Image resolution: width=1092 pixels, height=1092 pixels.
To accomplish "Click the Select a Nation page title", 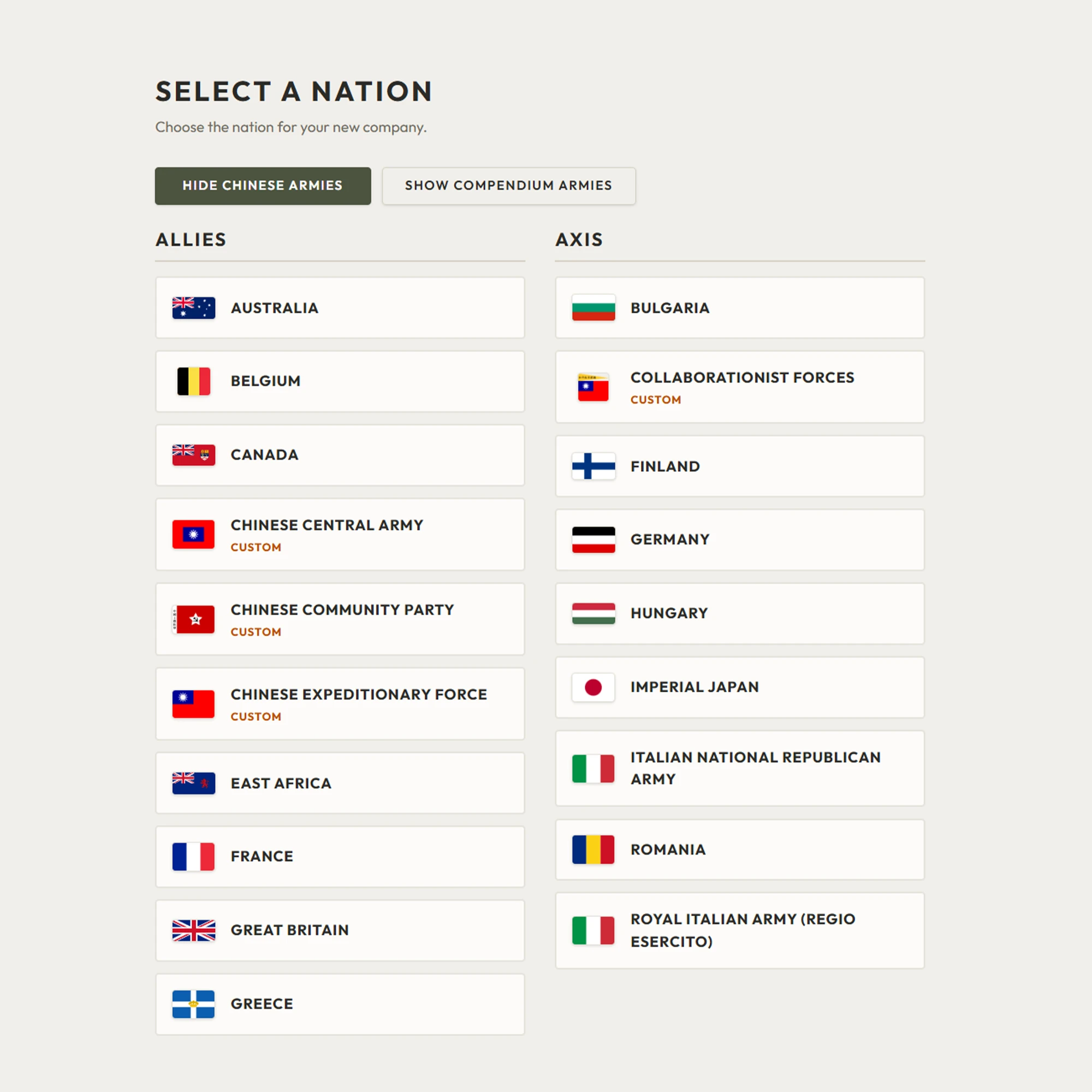I will (294, 92).
